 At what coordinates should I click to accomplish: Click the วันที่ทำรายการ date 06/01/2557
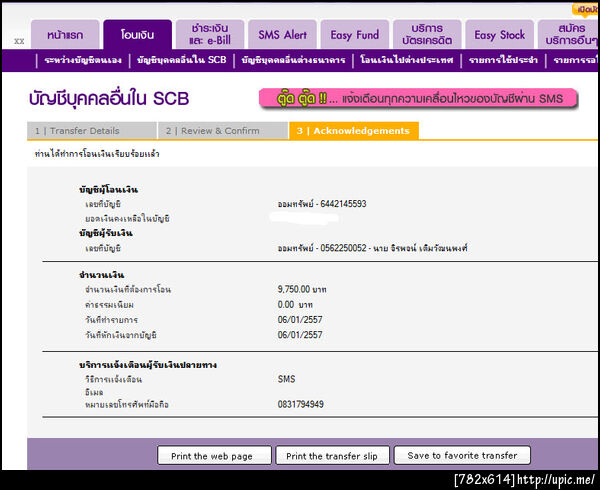click(x=300, y=320)
